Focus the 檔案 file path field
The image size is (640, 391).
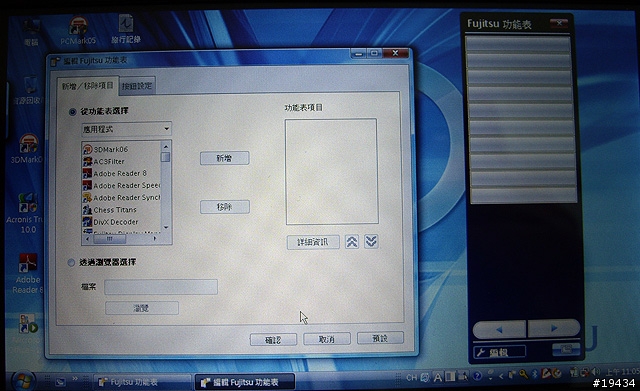pyautogui.click(x=161, y=287)
